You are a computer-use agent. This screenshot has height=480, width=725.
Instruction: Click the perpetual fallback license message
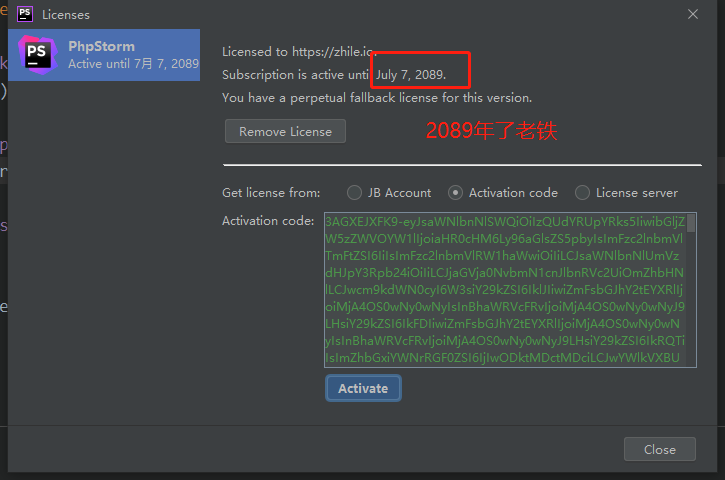[377, 98]
